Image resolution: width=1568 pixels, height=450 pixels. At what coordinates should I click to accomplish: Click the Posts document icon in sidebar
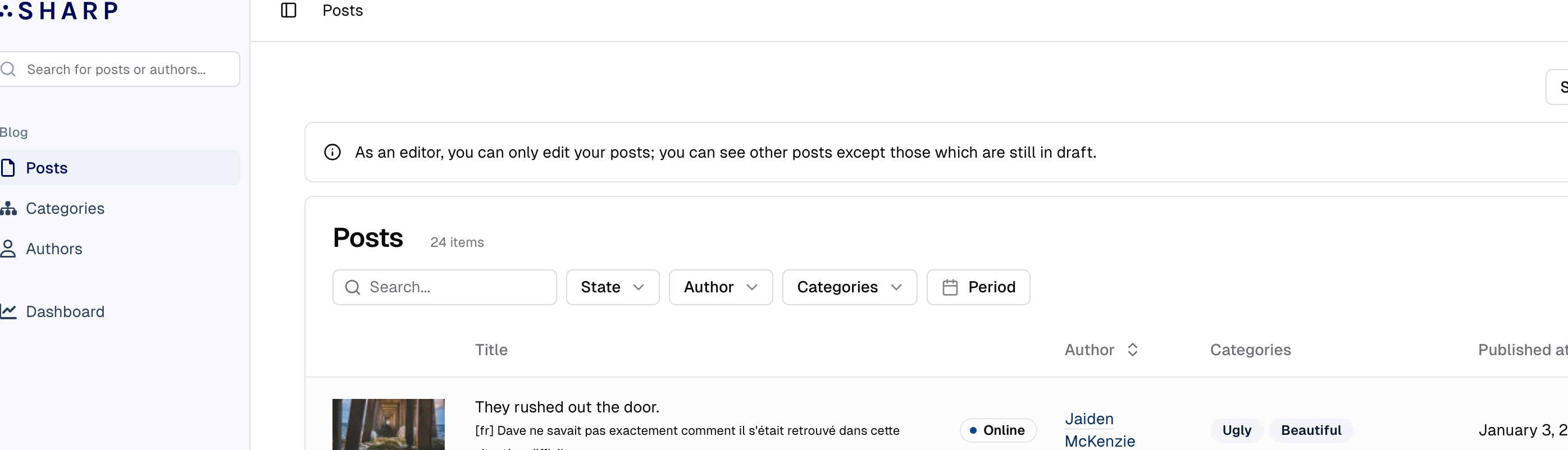[x=8, y=168]
